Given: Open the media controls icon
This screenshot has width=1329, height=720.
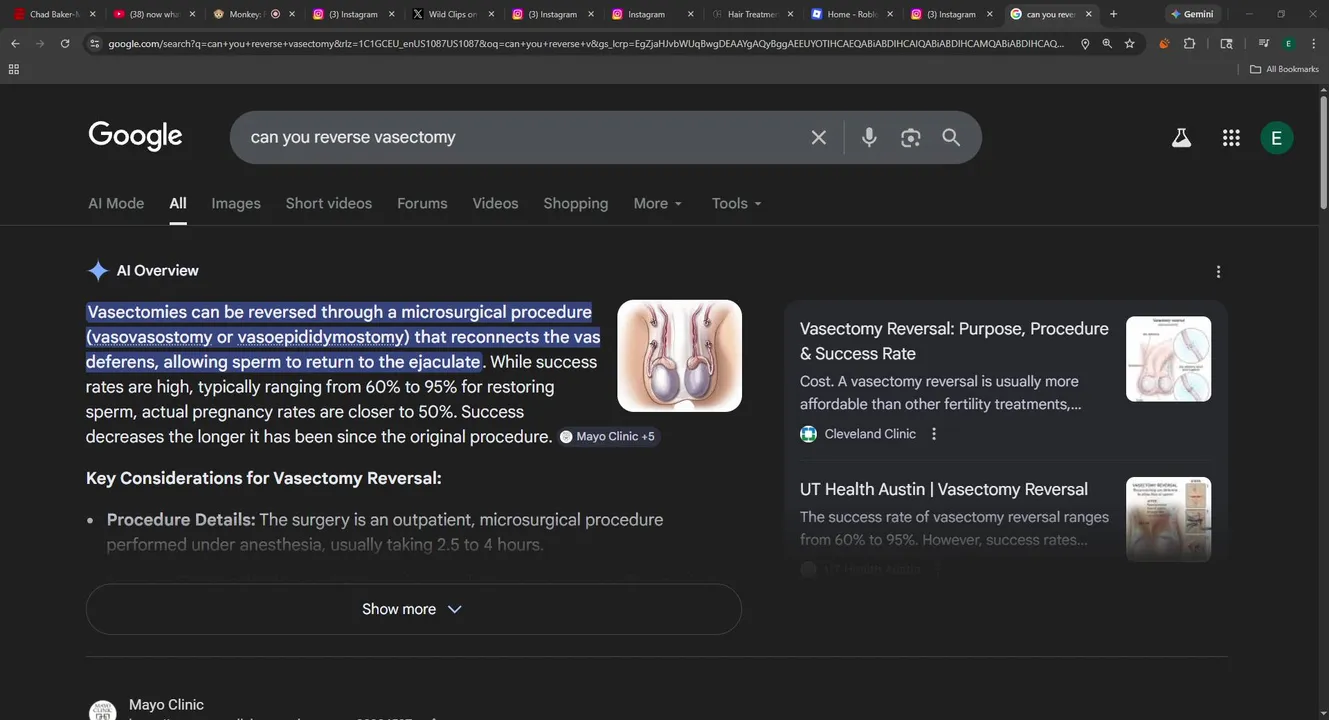Looking at the screenshot, I should pyautogui.click(x=1264, y=44).
